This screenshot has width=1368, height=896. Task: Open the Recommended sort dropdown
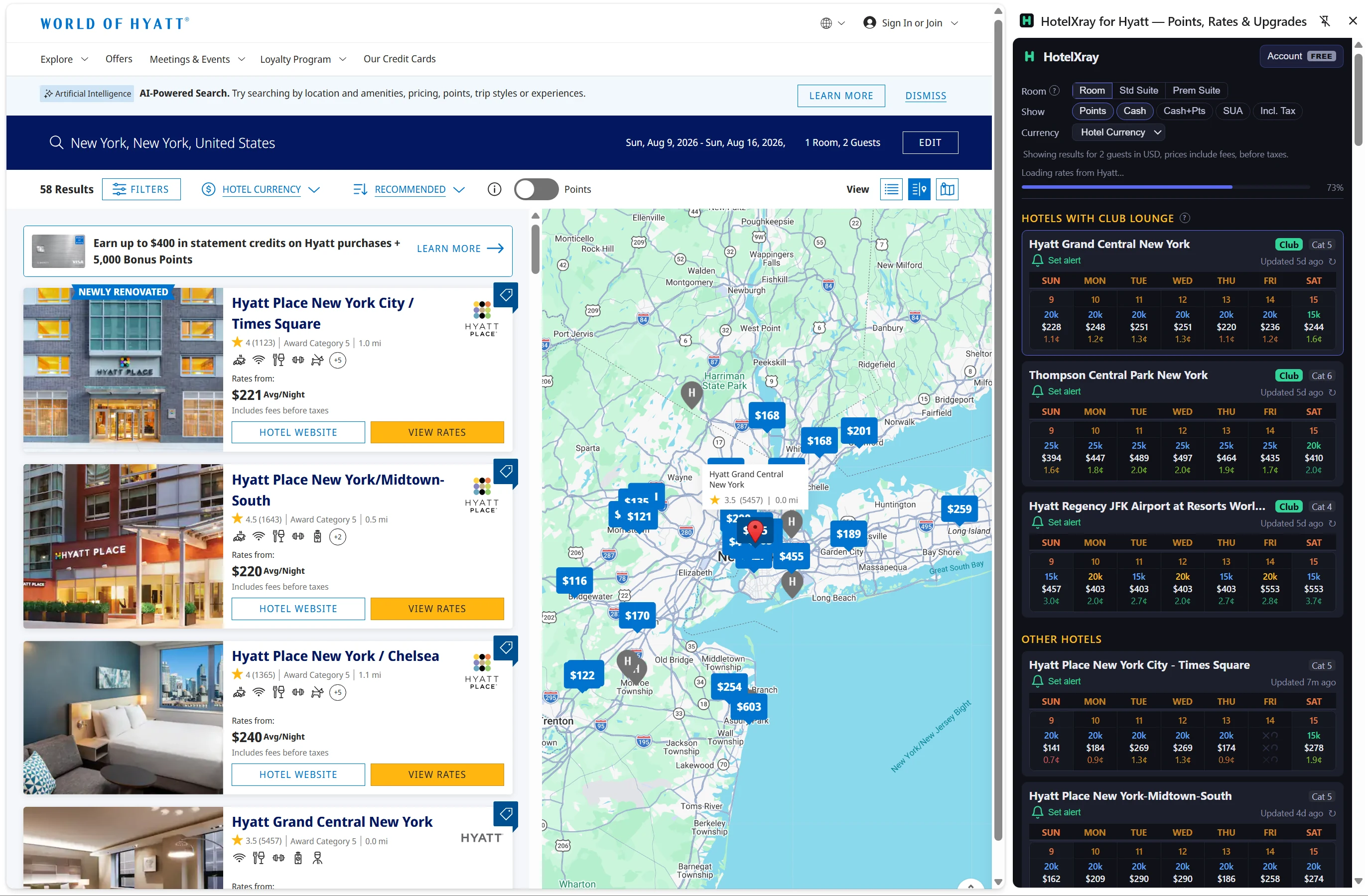tap(409, 189)
